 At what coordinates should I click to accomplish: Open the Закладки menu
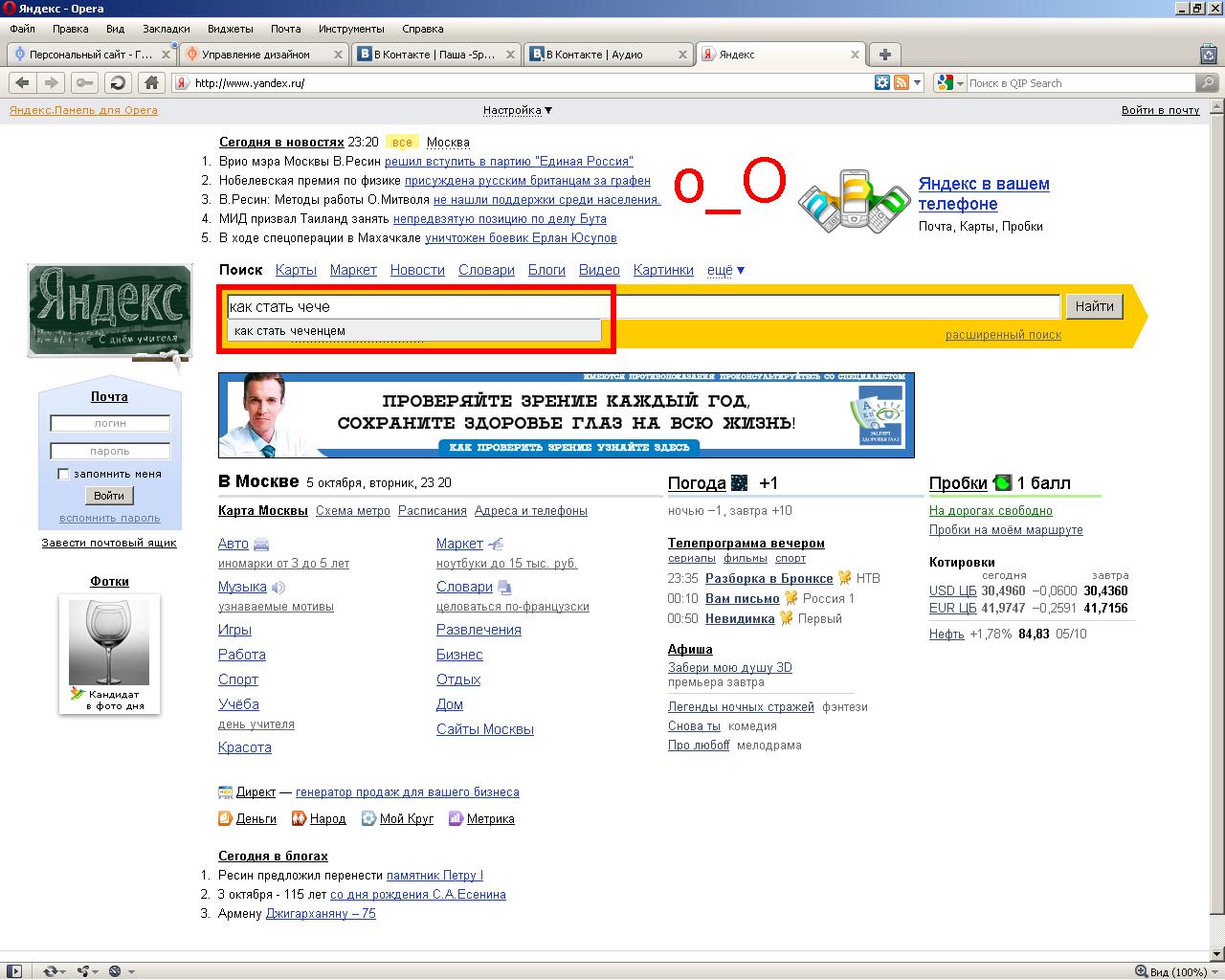point(166,29)
